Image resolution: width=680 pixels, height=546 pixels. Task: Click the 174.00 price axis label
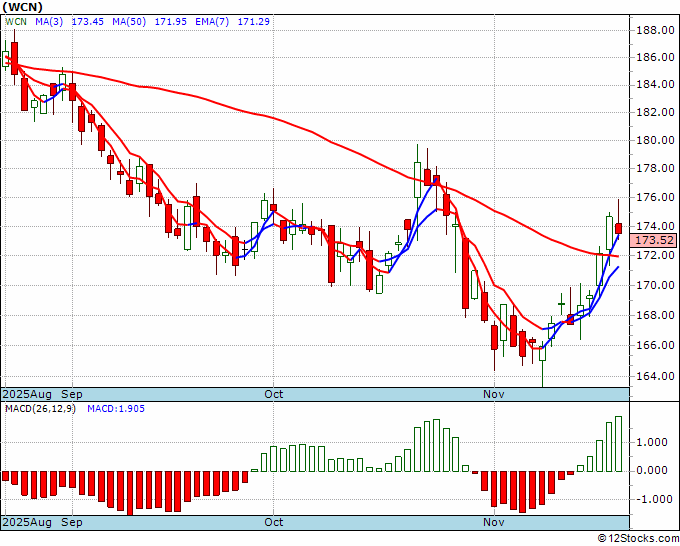click(x=655, y=226)
